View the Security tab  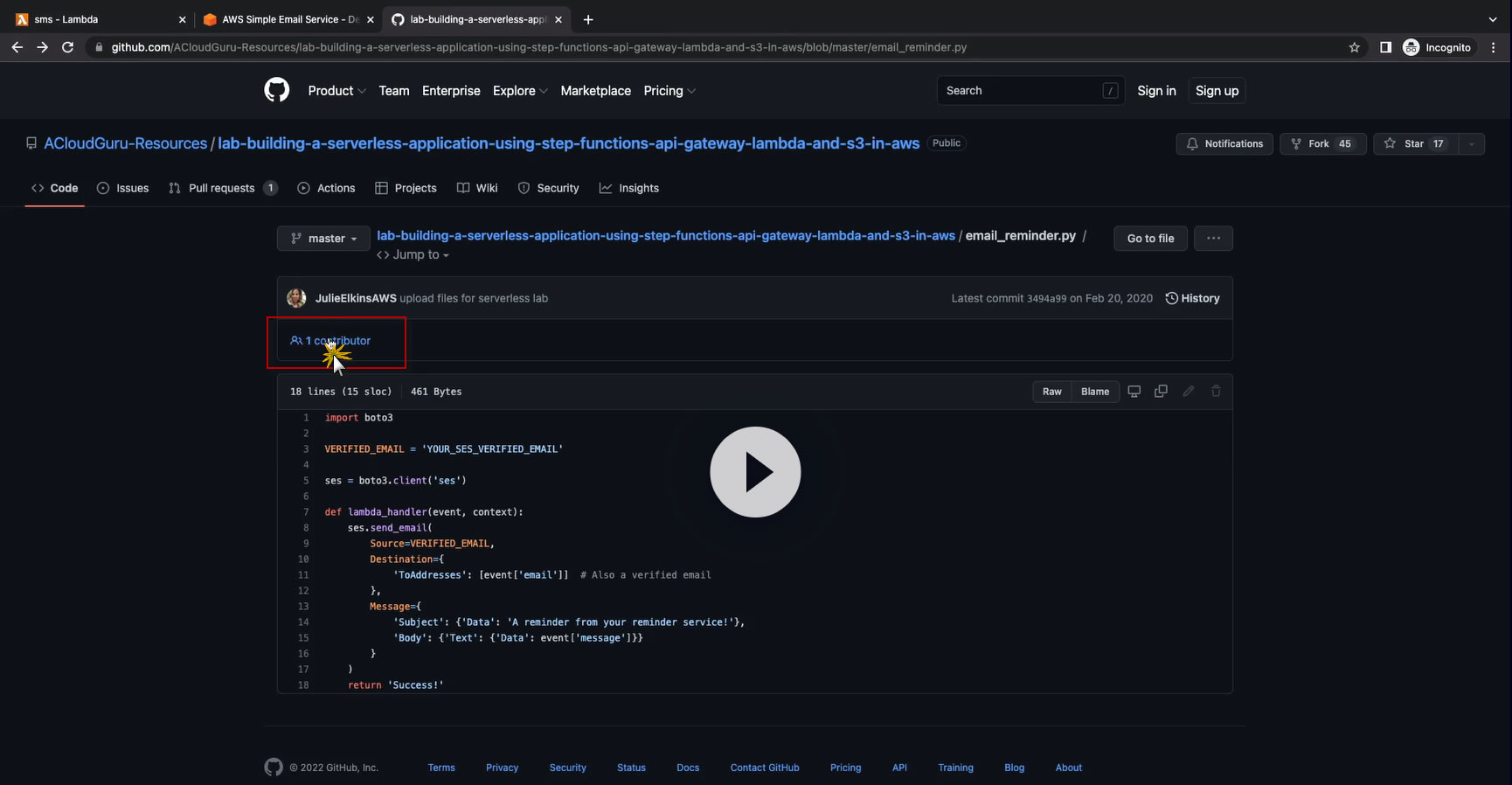coord(548,188)
